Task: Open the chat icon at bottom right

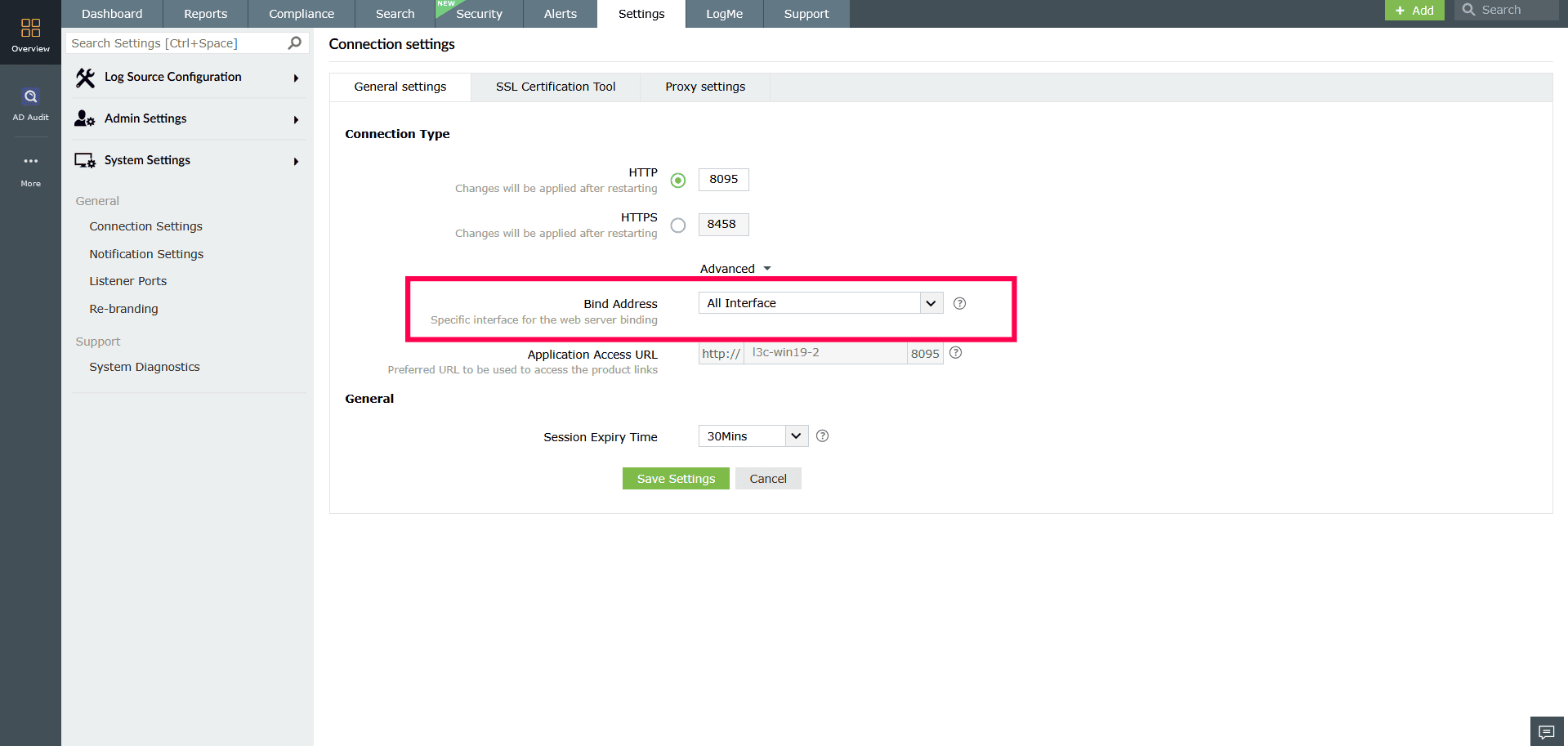Action: pyautogui.click(x=1547, y=731)
